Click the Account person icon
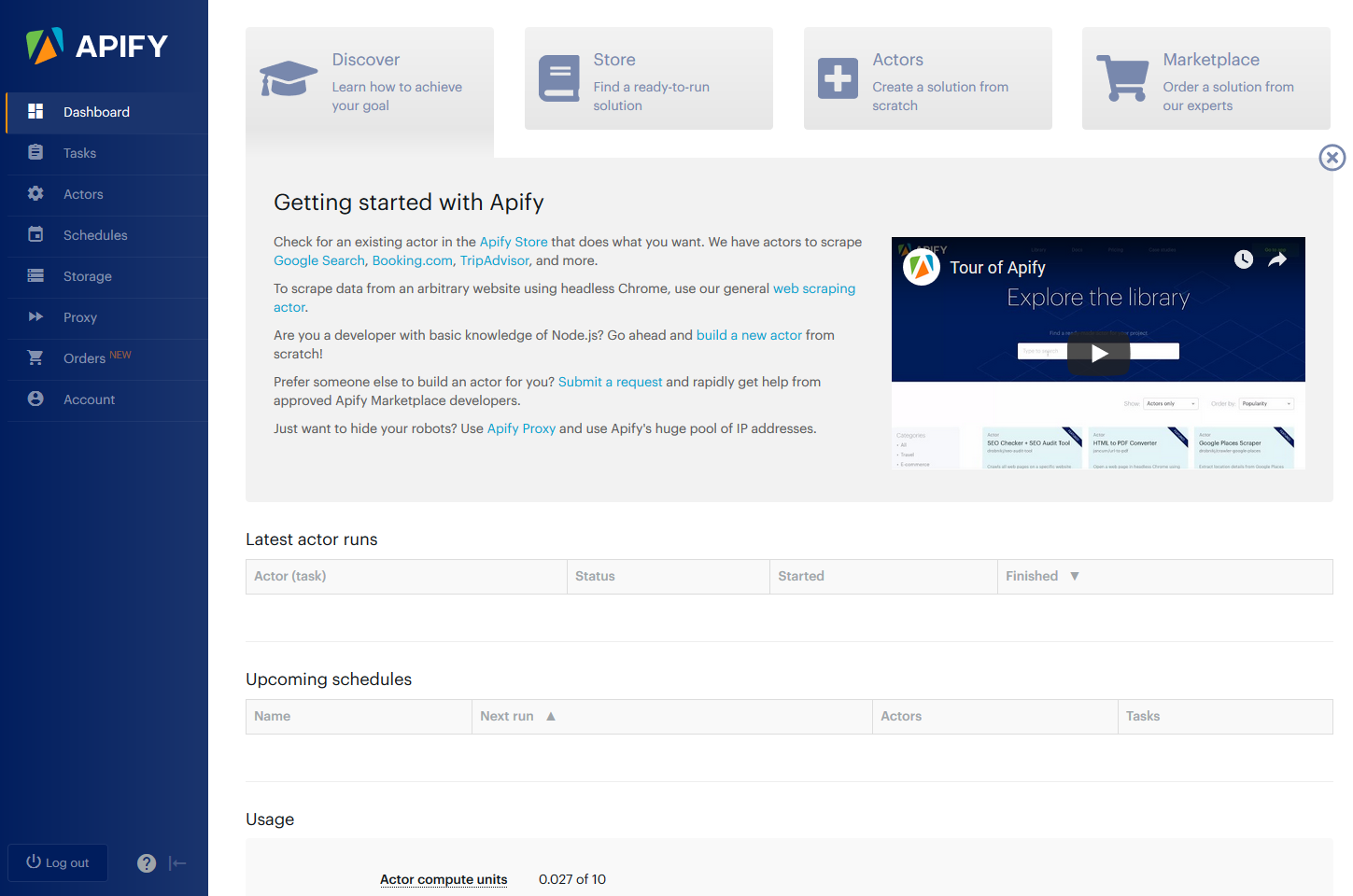This screenshot has width=1353, height=896. pos(35,399)
